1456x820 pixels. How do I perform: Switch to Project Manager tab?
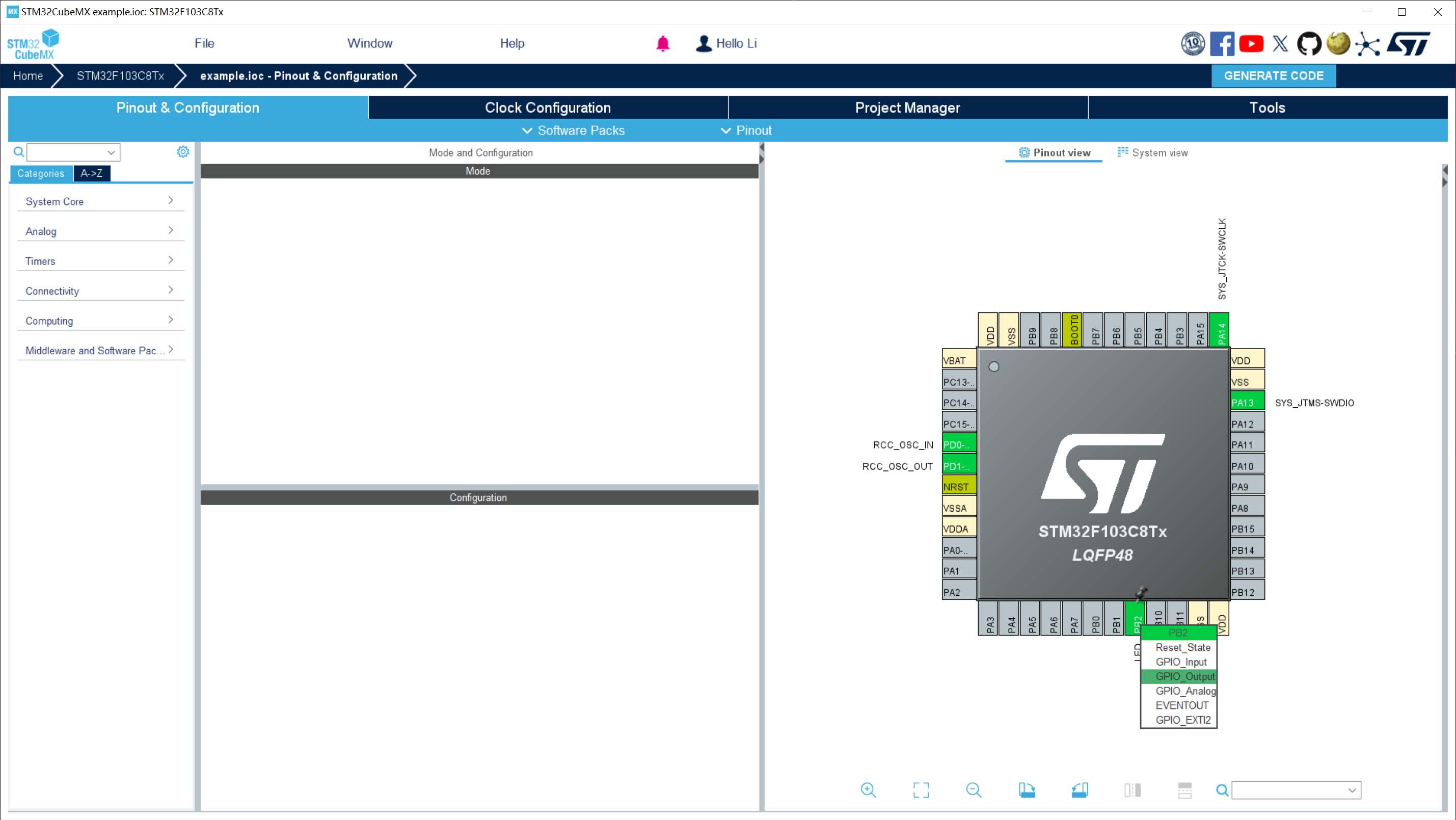(908, 108)
